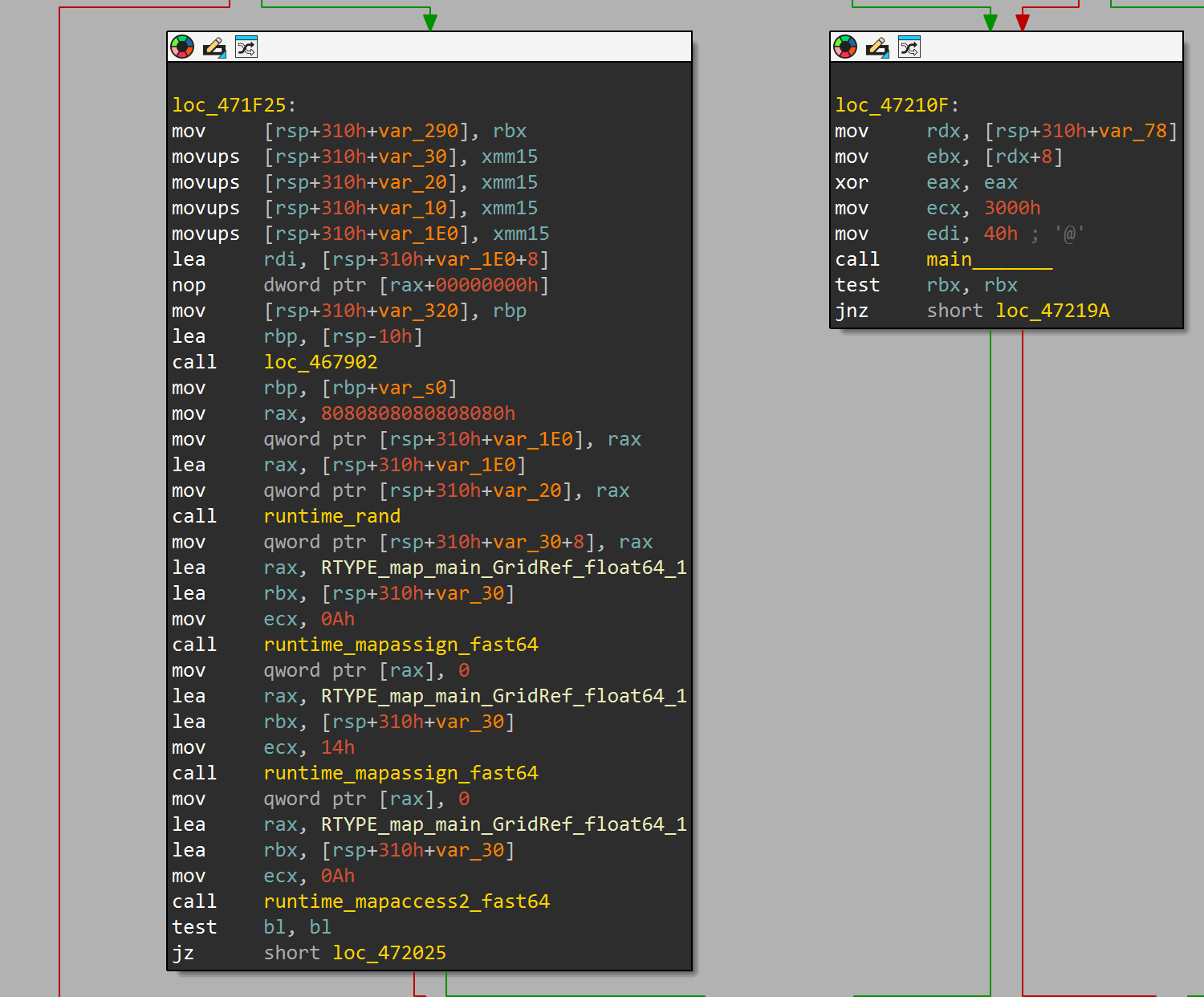This screenshot has width=1204, height=997.
Task: Click the set node color icon on loc_471F25 block
Action: [x=182, y=47]
